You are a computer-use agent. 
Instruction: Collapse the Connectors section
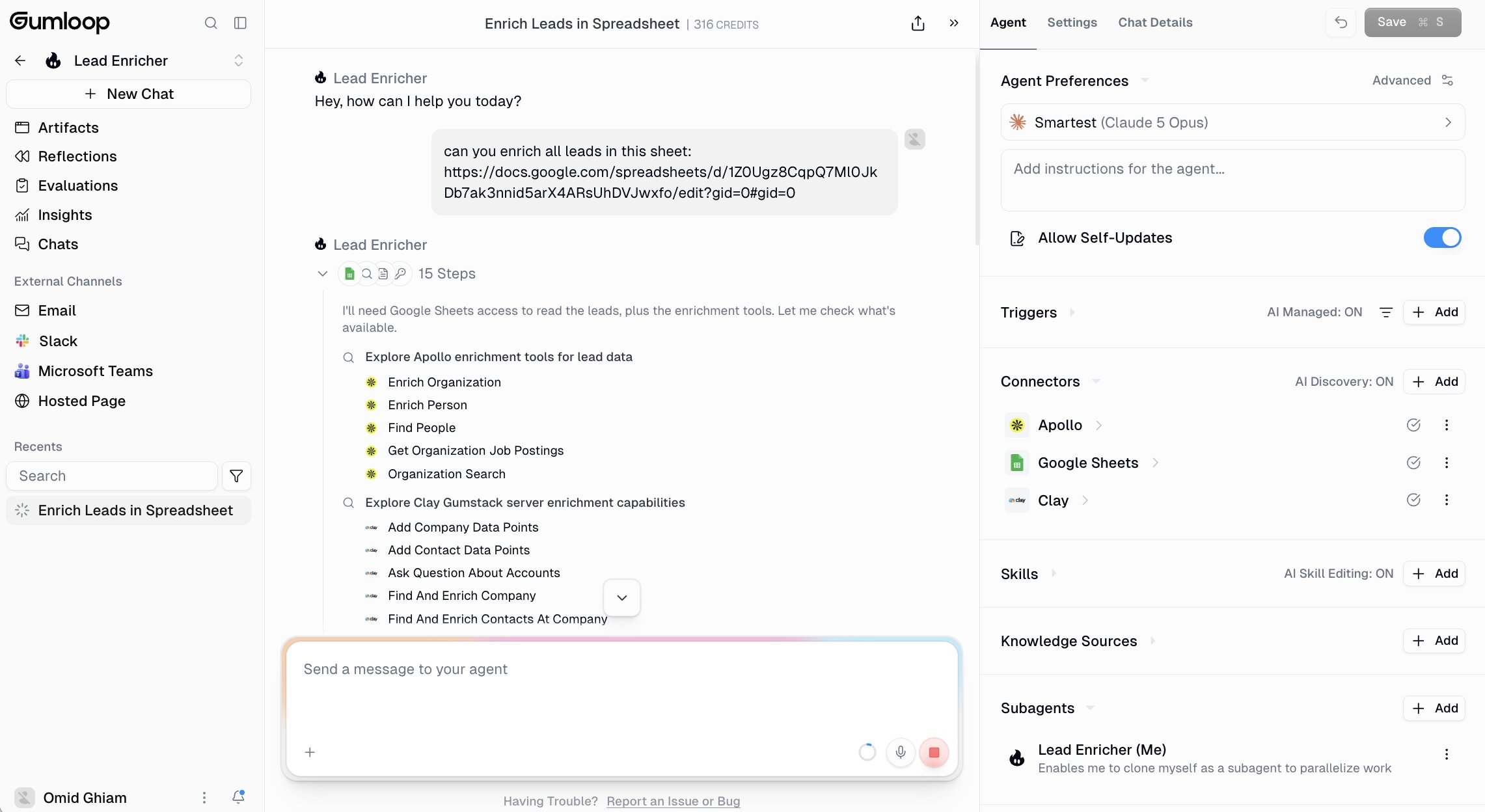(x=1095, y=381)
